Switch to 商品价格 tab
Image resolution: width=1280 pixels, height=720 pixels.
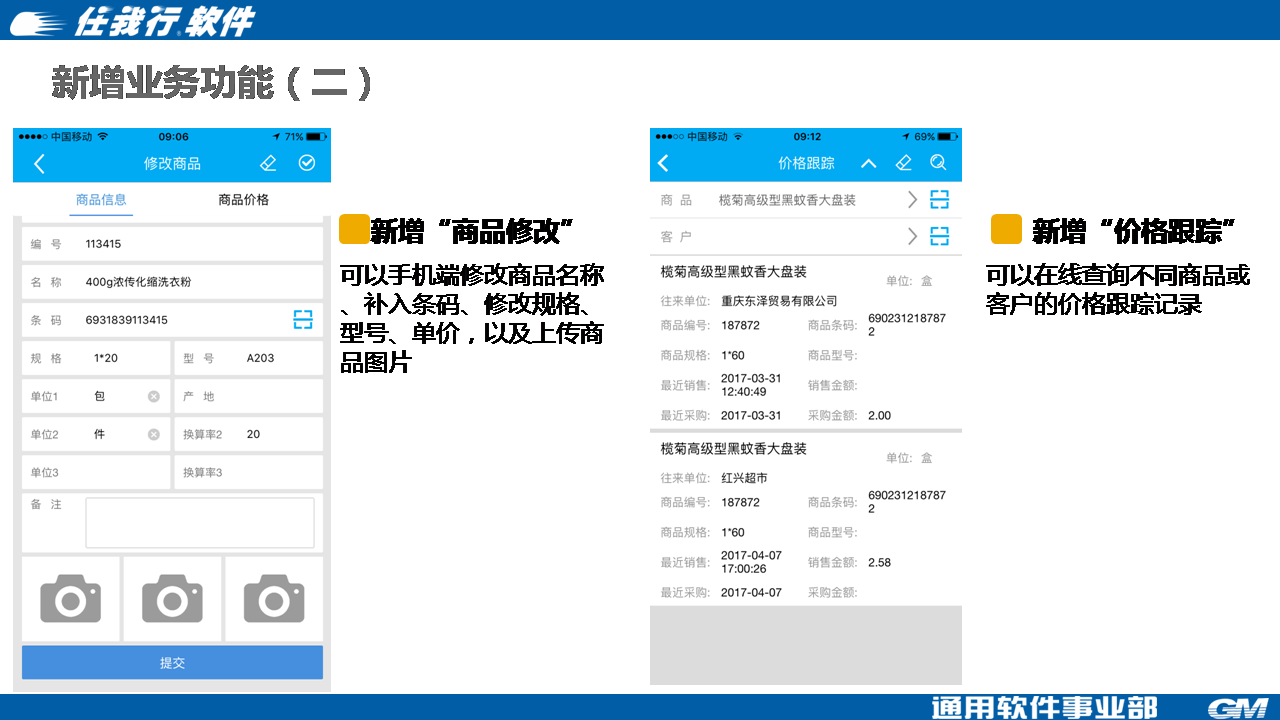[x=244, y=200]
